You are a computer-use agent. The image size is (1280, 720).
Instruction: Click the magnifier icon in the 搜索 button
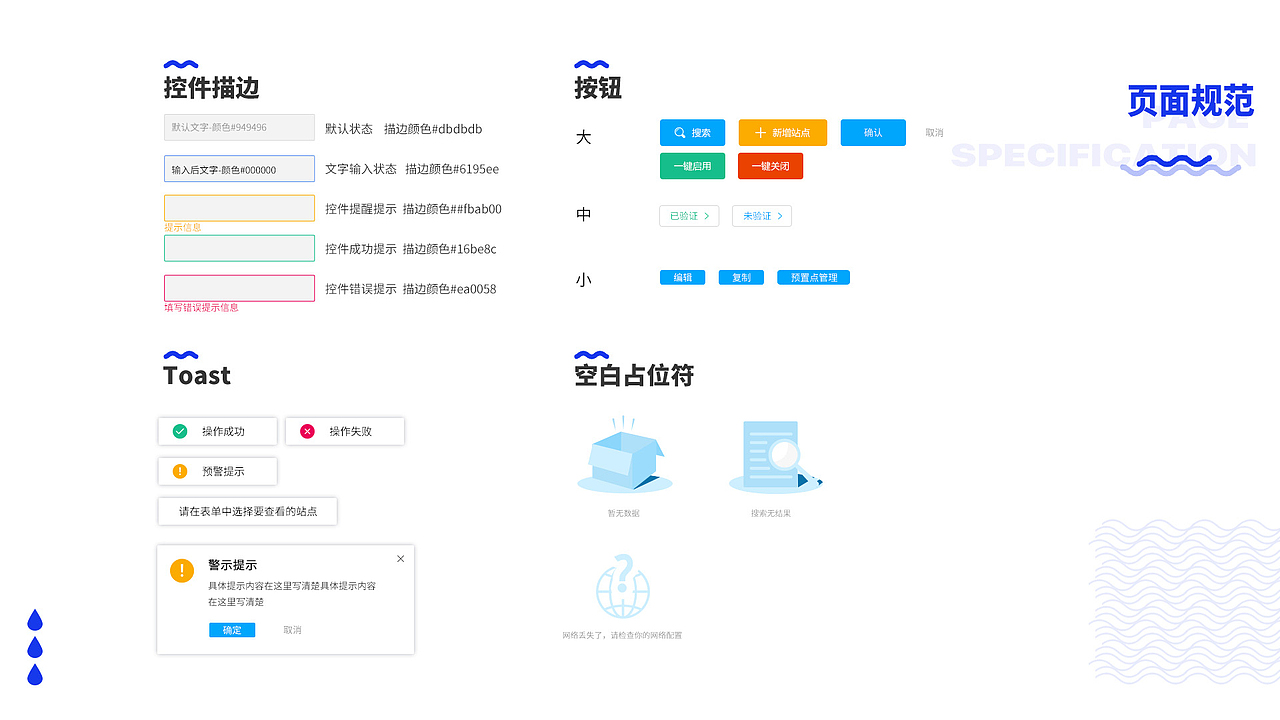[x=678, y=132]
